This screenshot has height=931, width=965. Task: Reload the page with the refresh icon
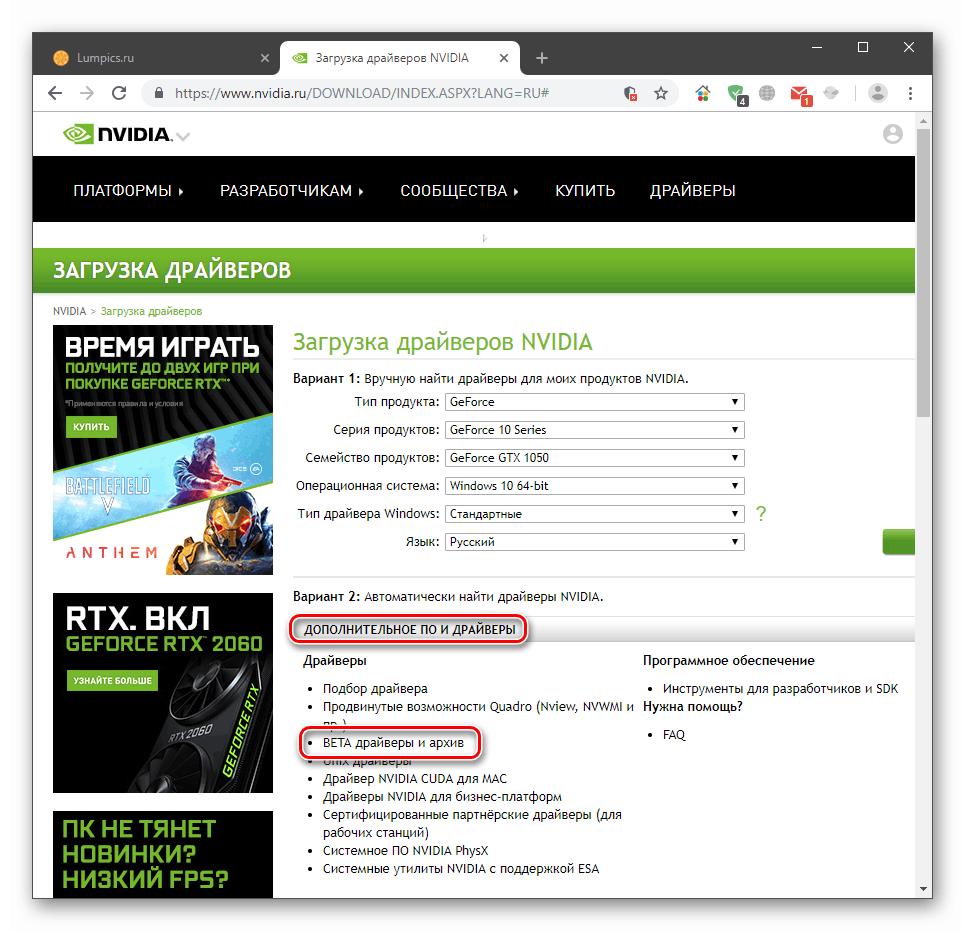pos(119,92)
